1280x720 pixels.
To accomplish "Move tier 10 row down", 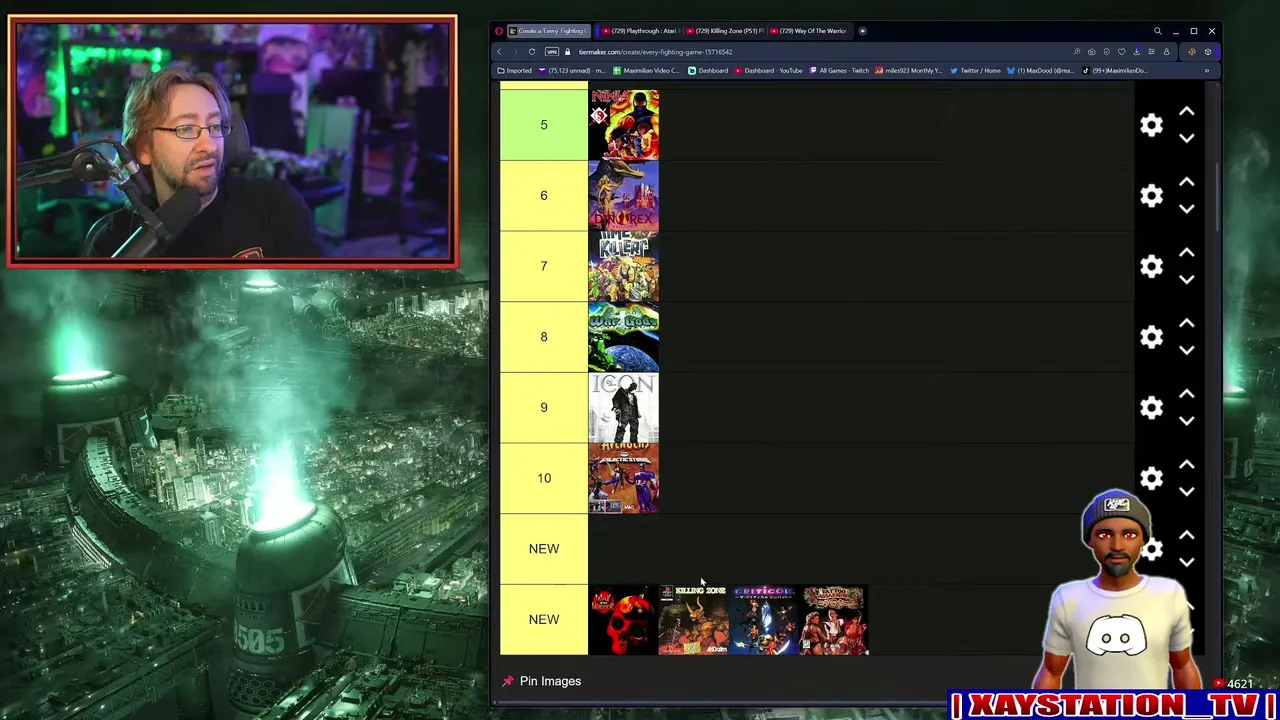I will pos(1186,492).
